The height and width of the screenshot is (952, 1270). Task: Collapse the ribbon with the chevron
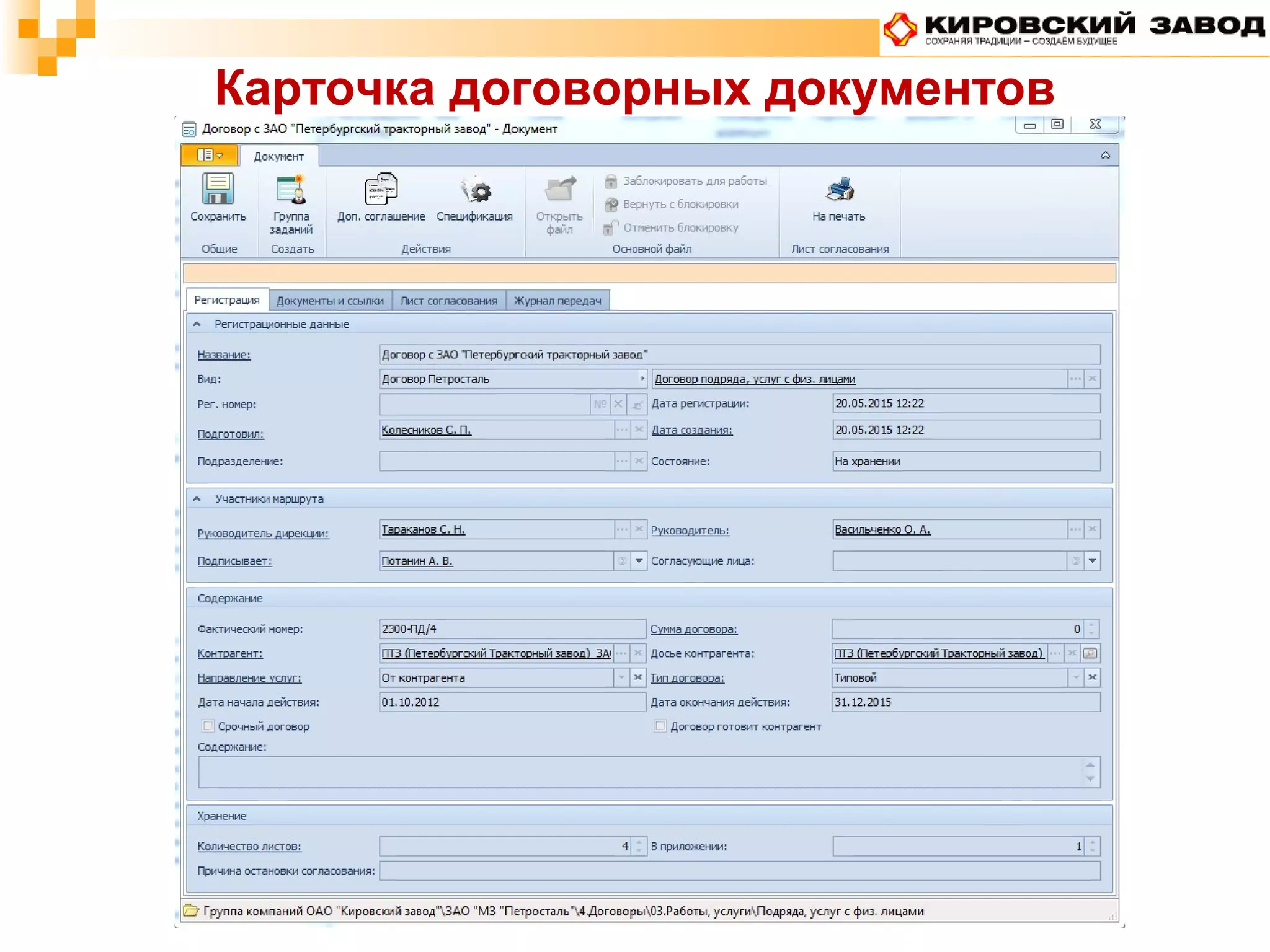1105,156
